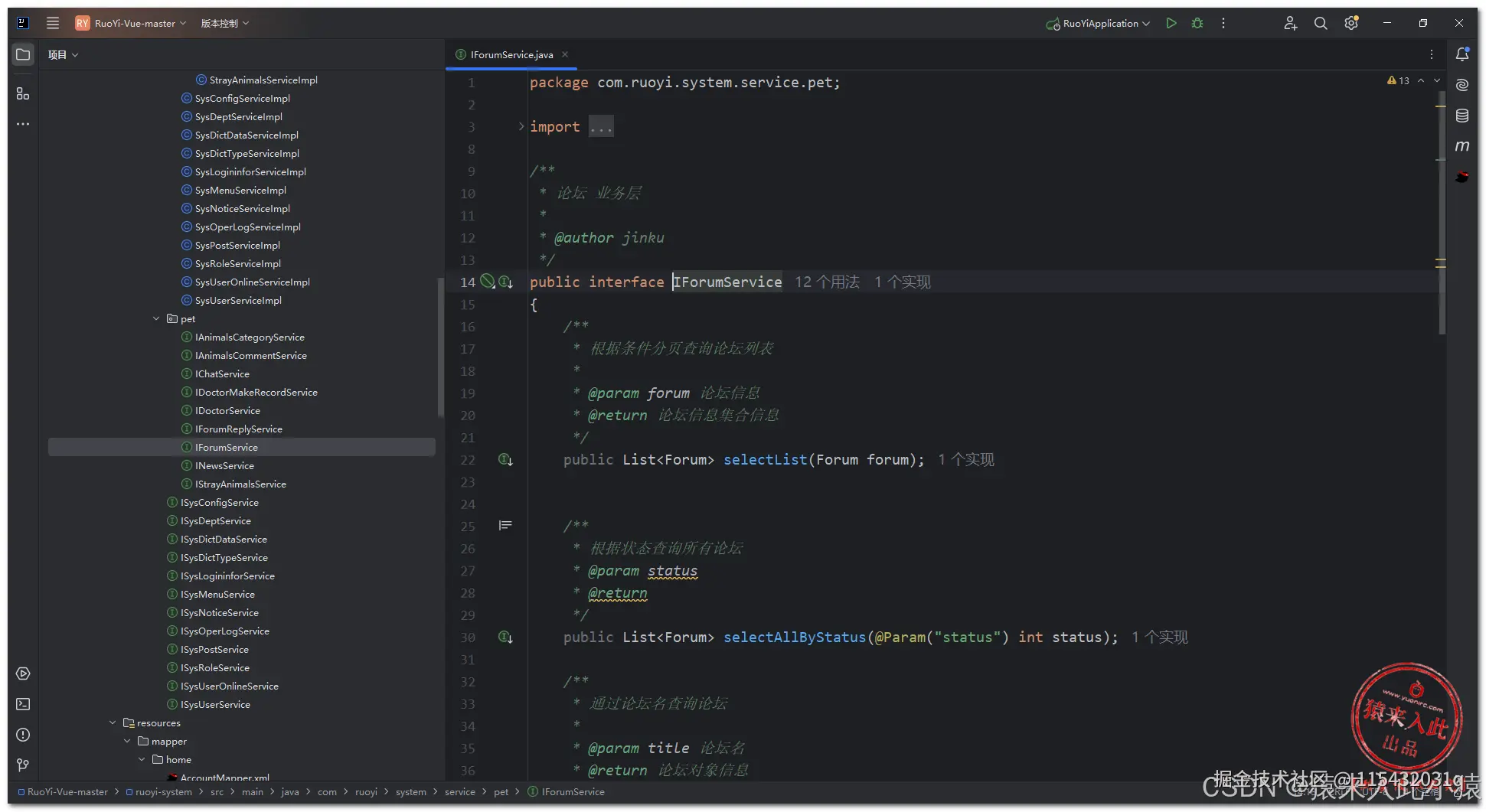Jump to the previous highlighted problem arrow
Viewport: 1486px width, 812px height.
(1421, 80)
